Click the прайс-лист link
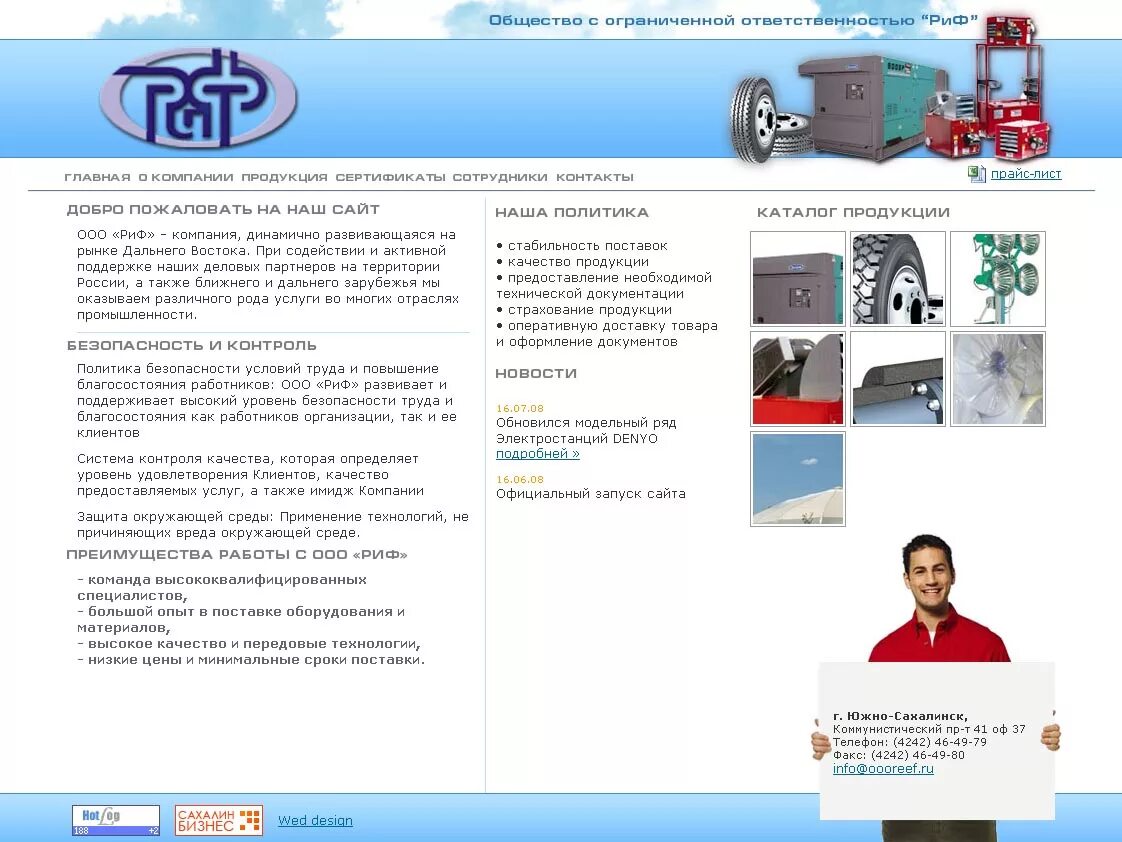 click(1025, 174)
